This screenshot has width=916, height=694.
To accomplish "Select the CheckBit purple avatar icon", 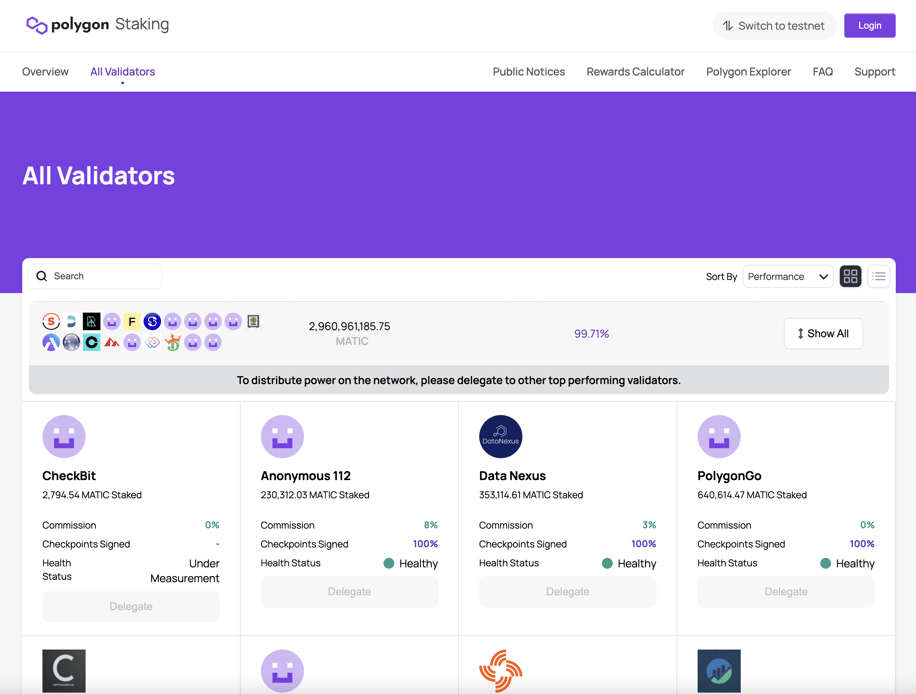I will [64, 436].
